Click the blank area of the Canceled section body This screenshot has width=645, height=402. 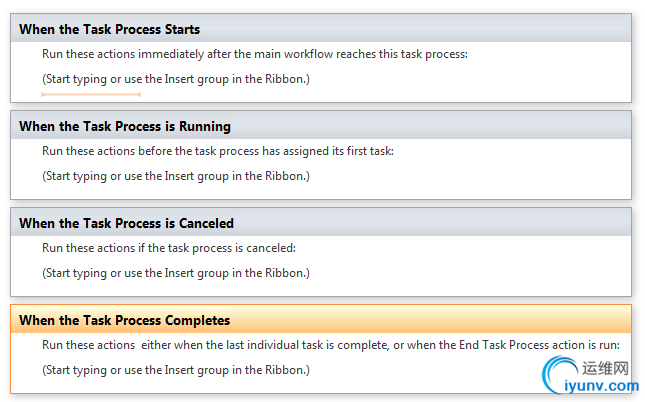point(452,277)
